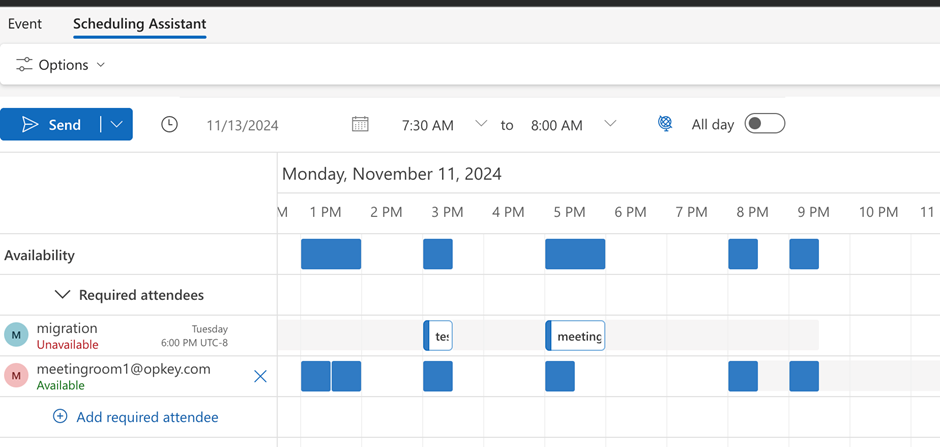Select the 1 PM busy block in Availability

tap(331, 254)
